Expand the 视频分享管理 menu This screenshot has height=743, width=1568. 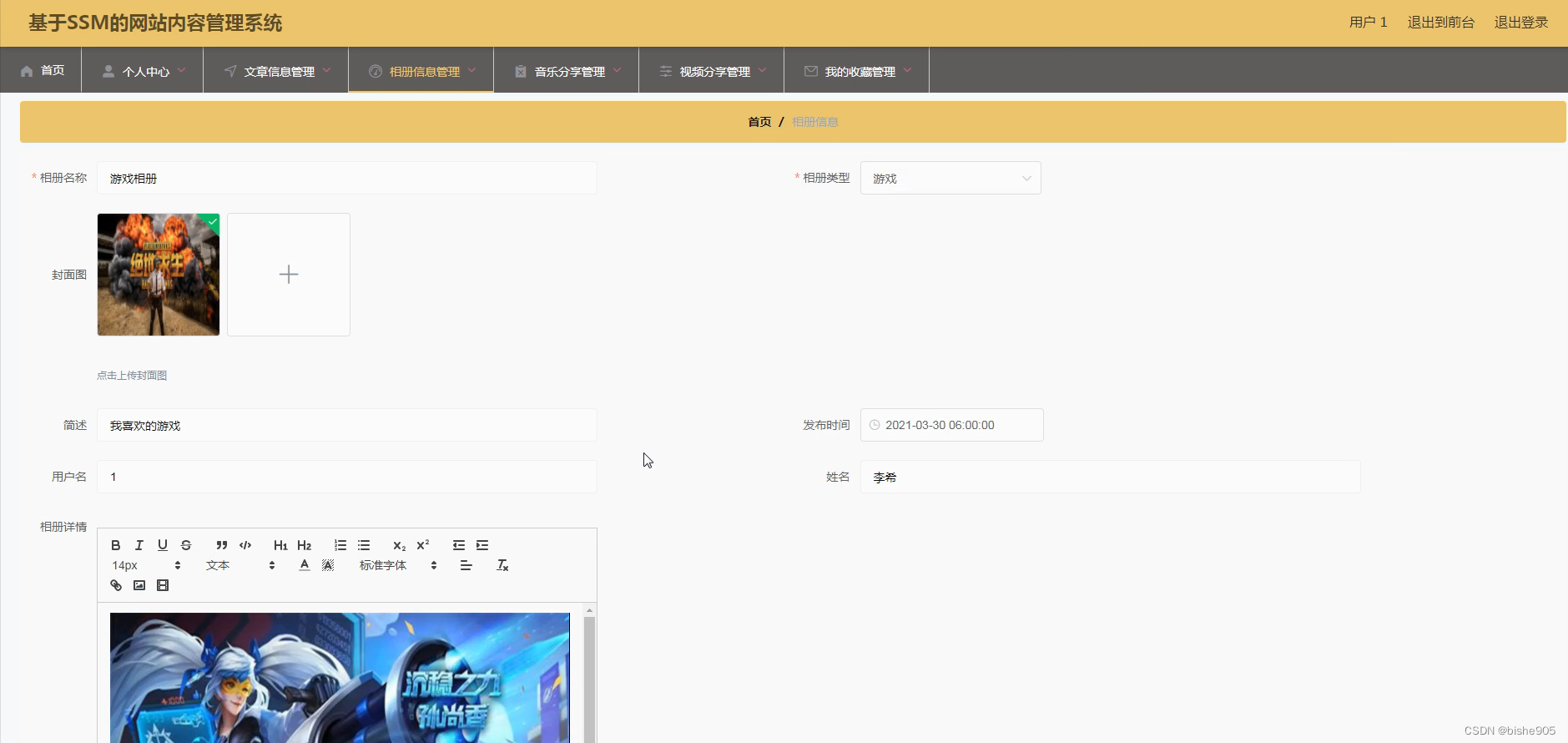pyautogui.click(x=712, y=71)
